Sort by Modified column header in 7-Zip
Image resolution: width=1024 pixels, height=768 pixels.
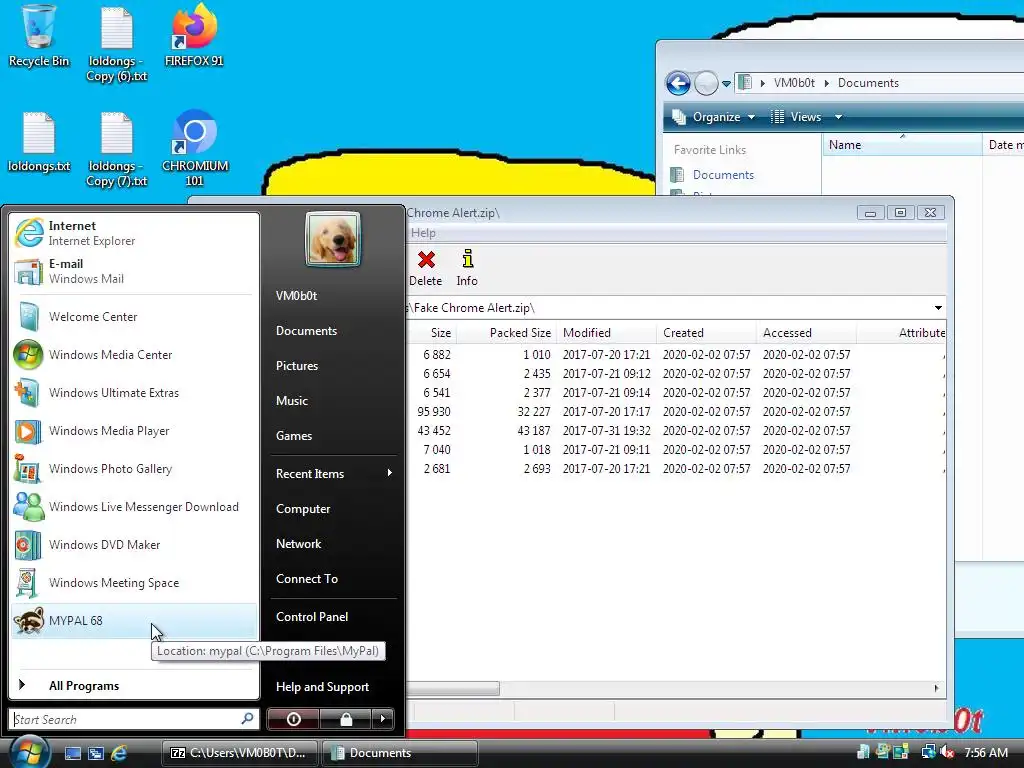coord(606,332)
